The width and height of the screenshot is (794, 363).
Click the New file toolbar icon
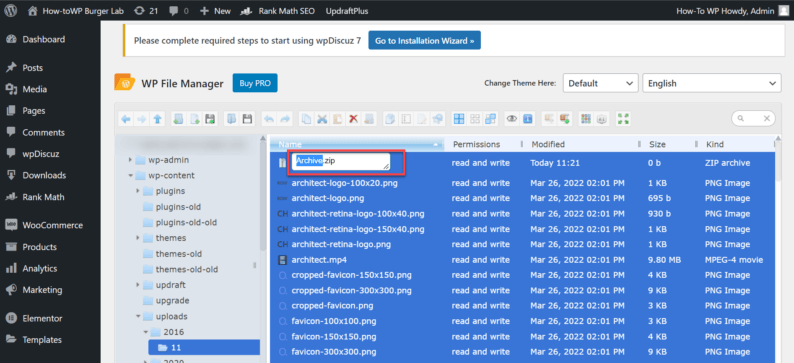point(195,119)
